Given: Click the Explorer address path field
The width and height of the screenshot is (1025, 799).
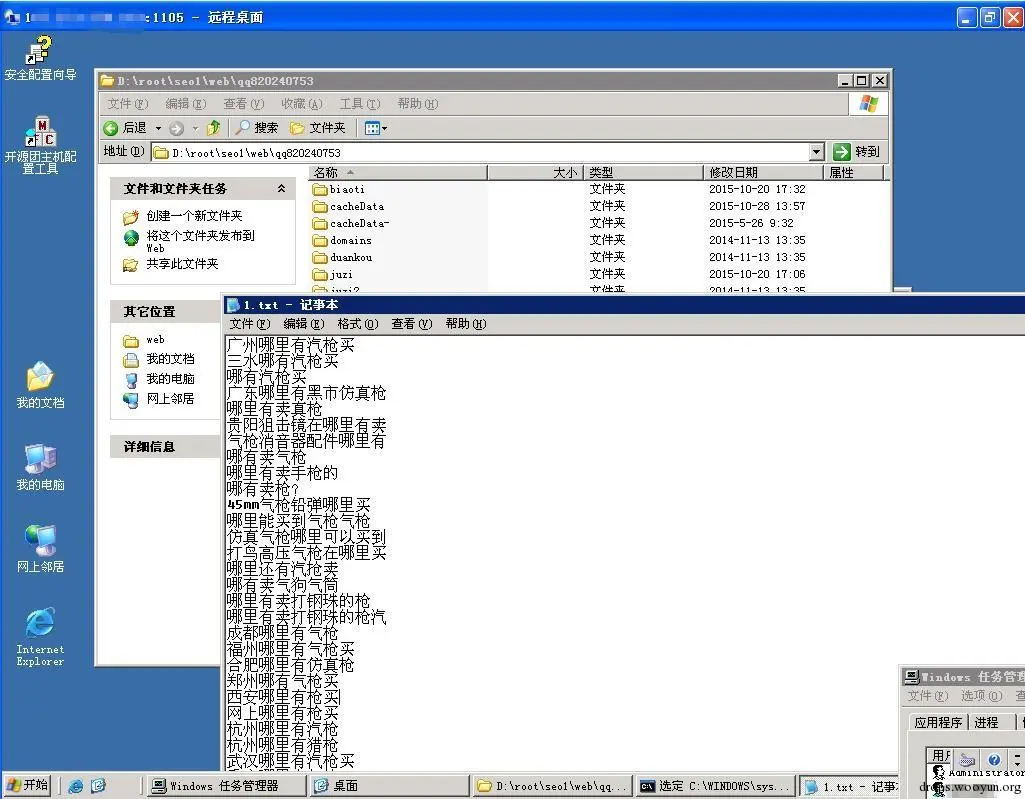Looking at the screenshot, I should (480, 152).
